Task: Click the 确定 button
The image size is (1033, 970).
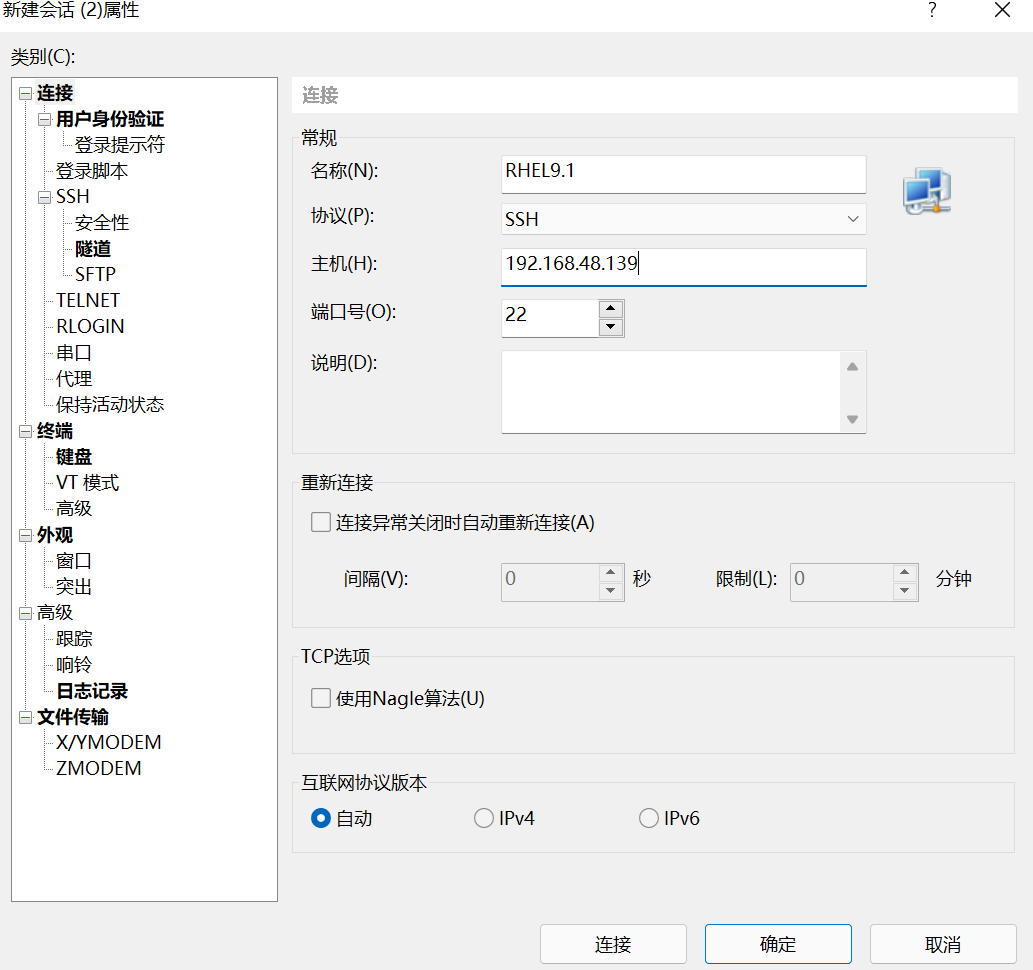Action: (778, 944)
